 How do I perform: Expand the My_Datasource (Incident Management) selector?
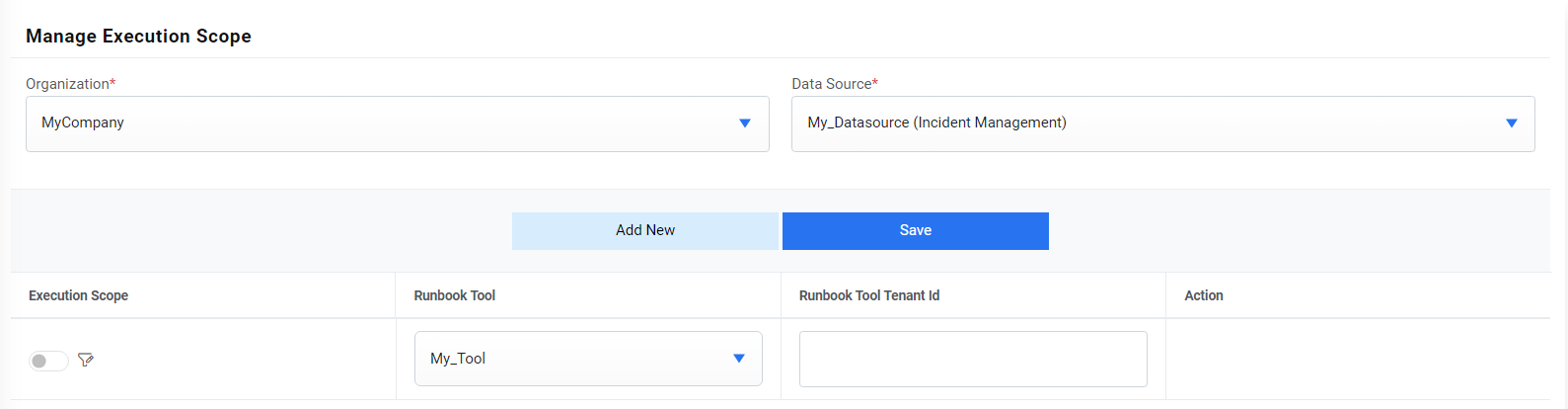coord(1161,123)
